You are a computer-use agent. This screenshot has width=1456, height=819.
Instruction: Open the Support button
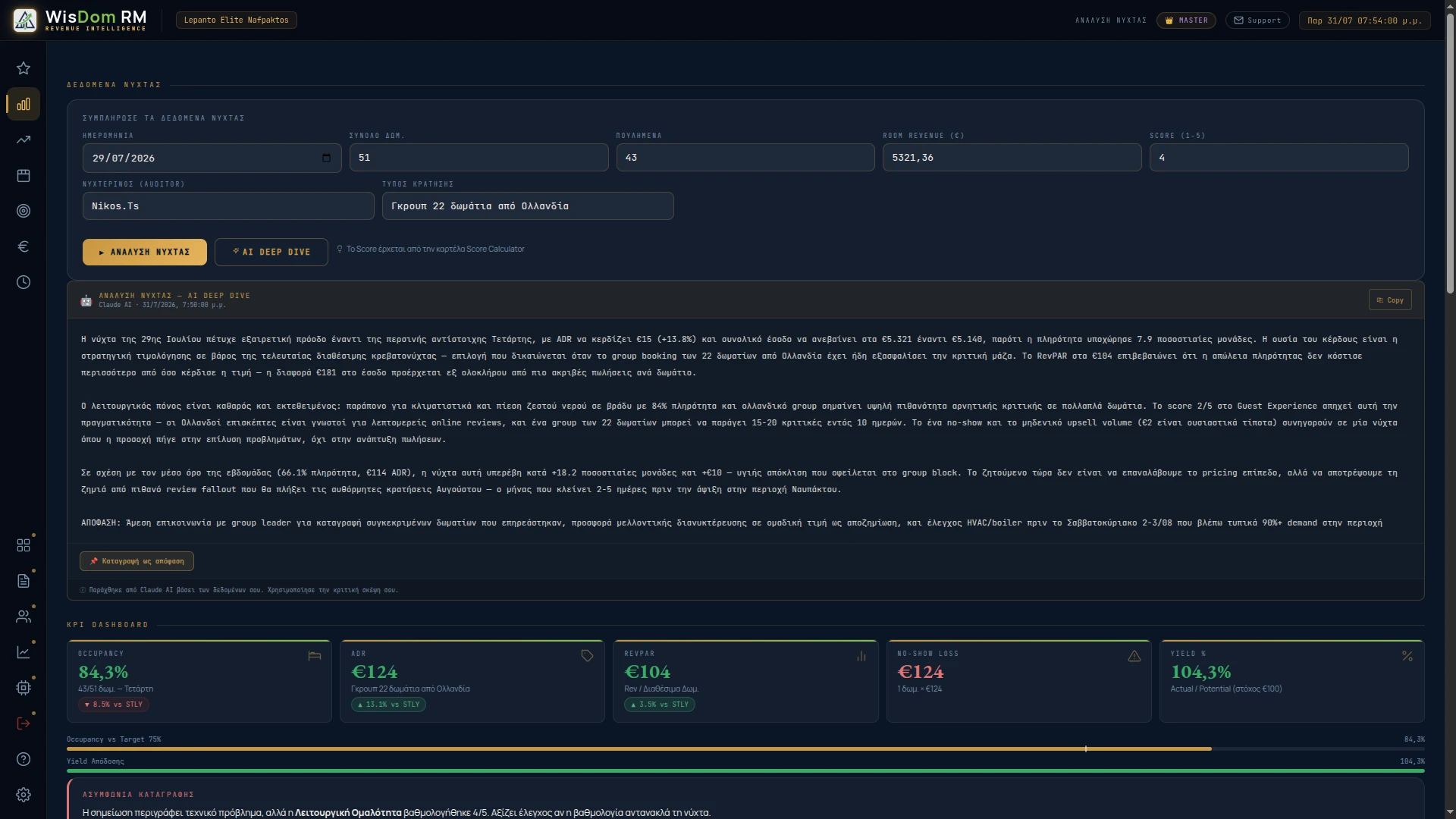pos(1257,20)
